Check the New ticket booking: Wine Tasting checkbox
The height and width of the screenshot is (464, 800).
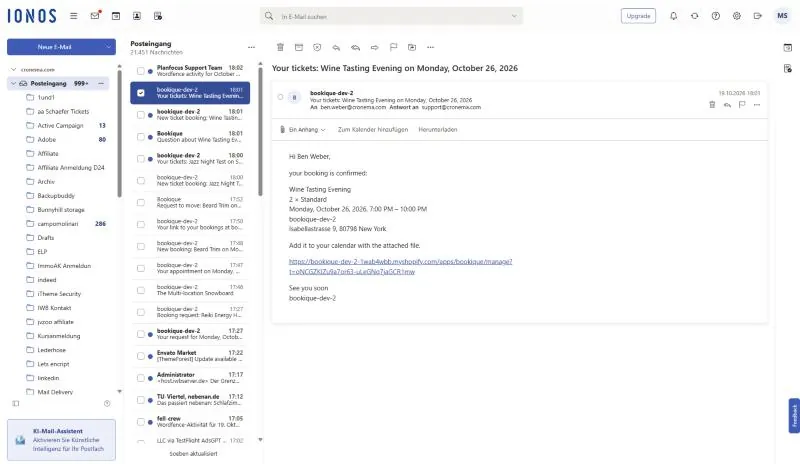[141, 115]
